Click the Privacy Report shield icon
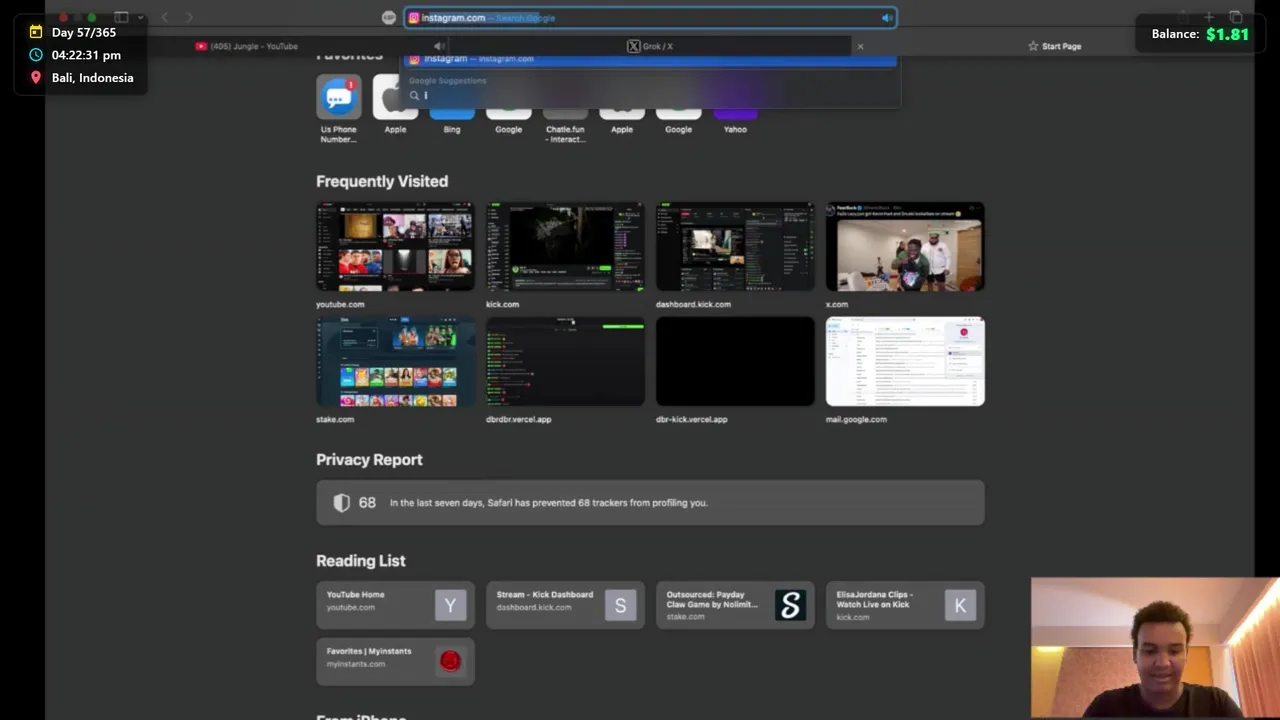Image resolution: width=1280 pixels, height=720 pixels. coord(342,503)
